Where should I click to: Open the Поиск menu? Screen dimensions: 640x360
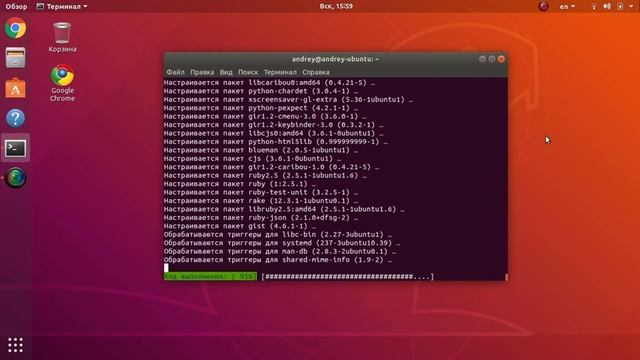[x=248, y=72]
